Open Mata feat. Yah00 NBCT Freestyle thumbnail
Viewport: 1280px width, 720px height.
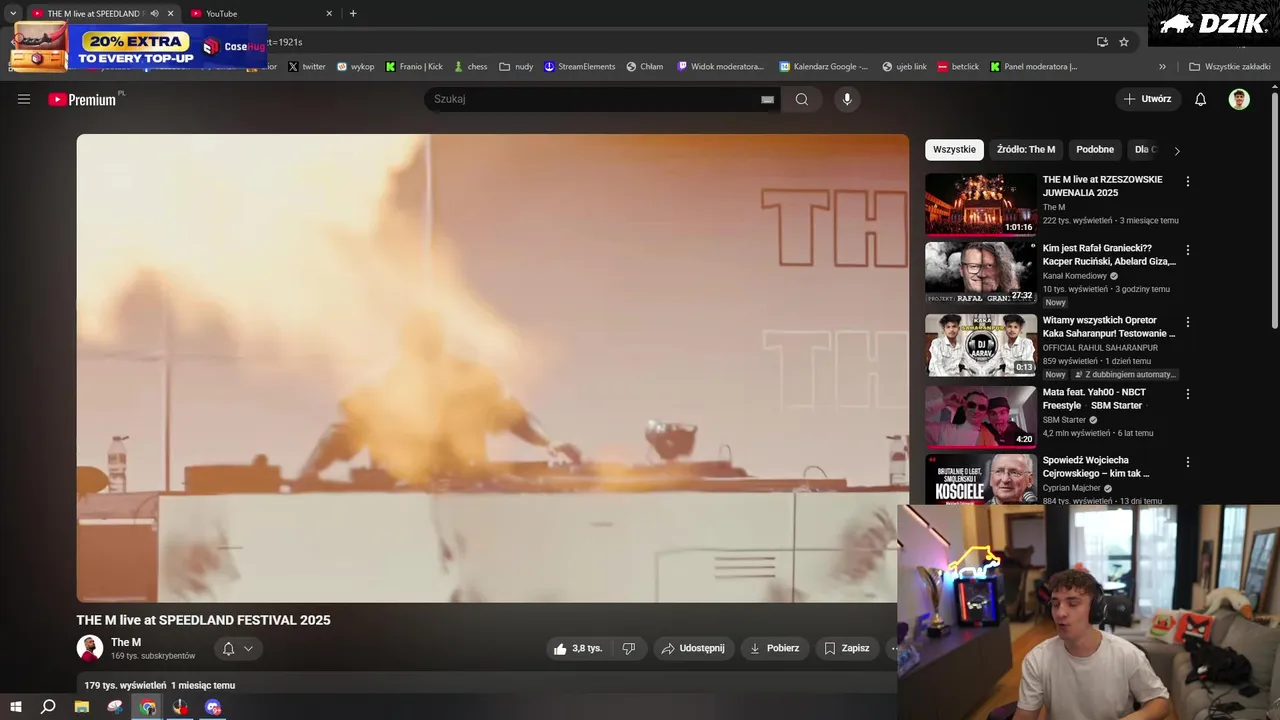(981, 417)
